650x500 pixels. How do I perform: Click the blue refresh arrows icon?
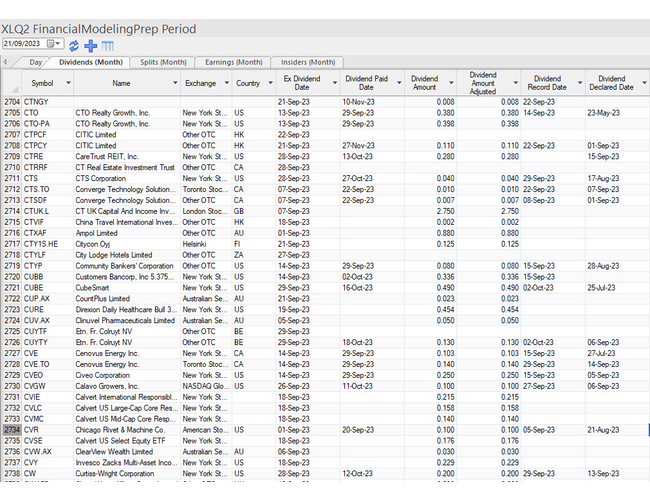pyautogui.click(x=74, y=46)
